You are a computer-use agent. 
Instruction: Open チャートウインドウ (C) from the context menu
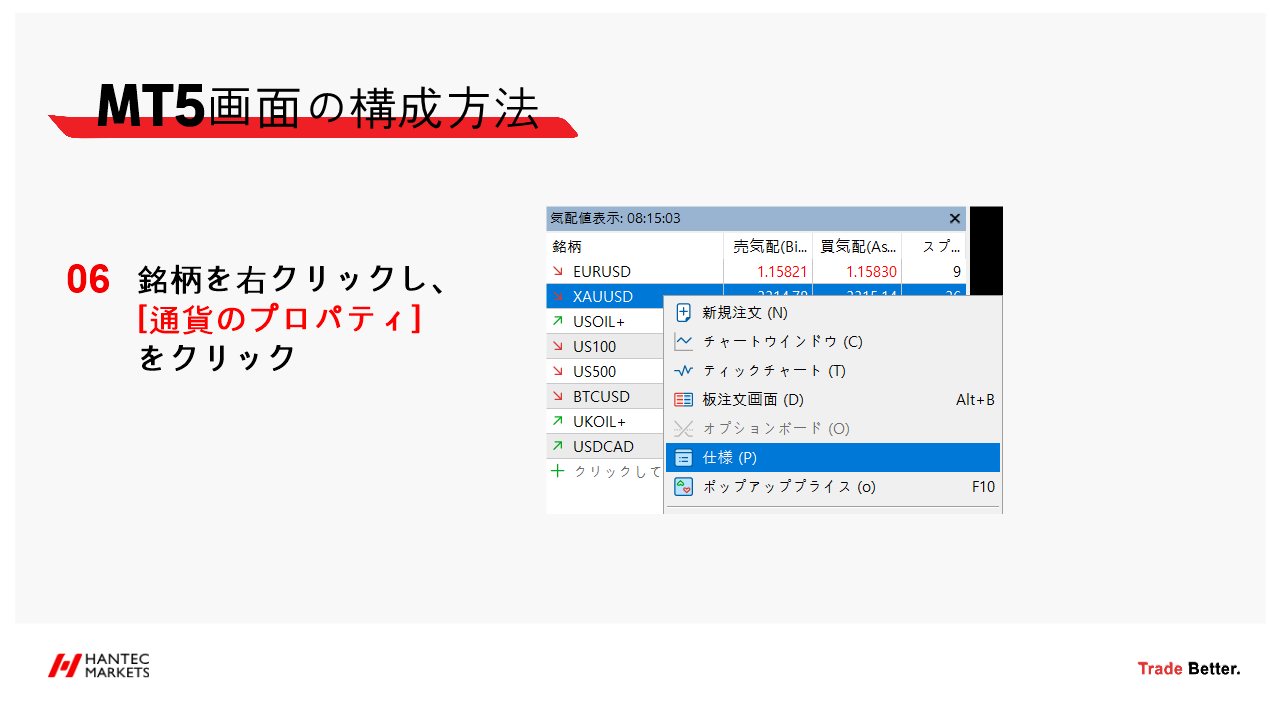click(833, 342)
